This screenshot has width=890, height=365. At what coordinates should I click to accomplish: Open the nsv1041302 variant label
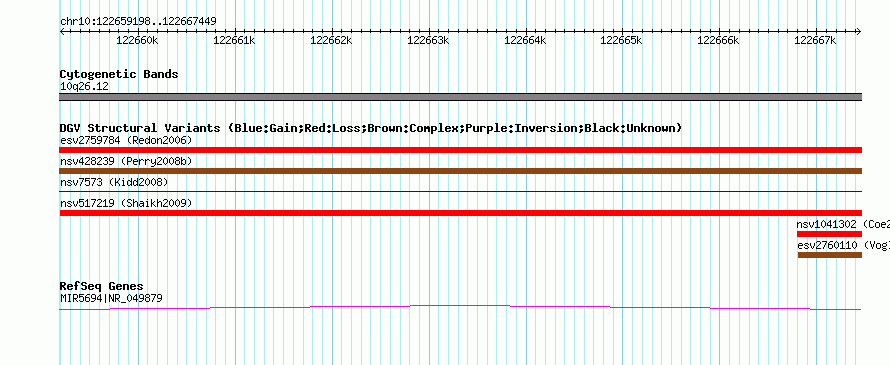click(x=843, y=224)
